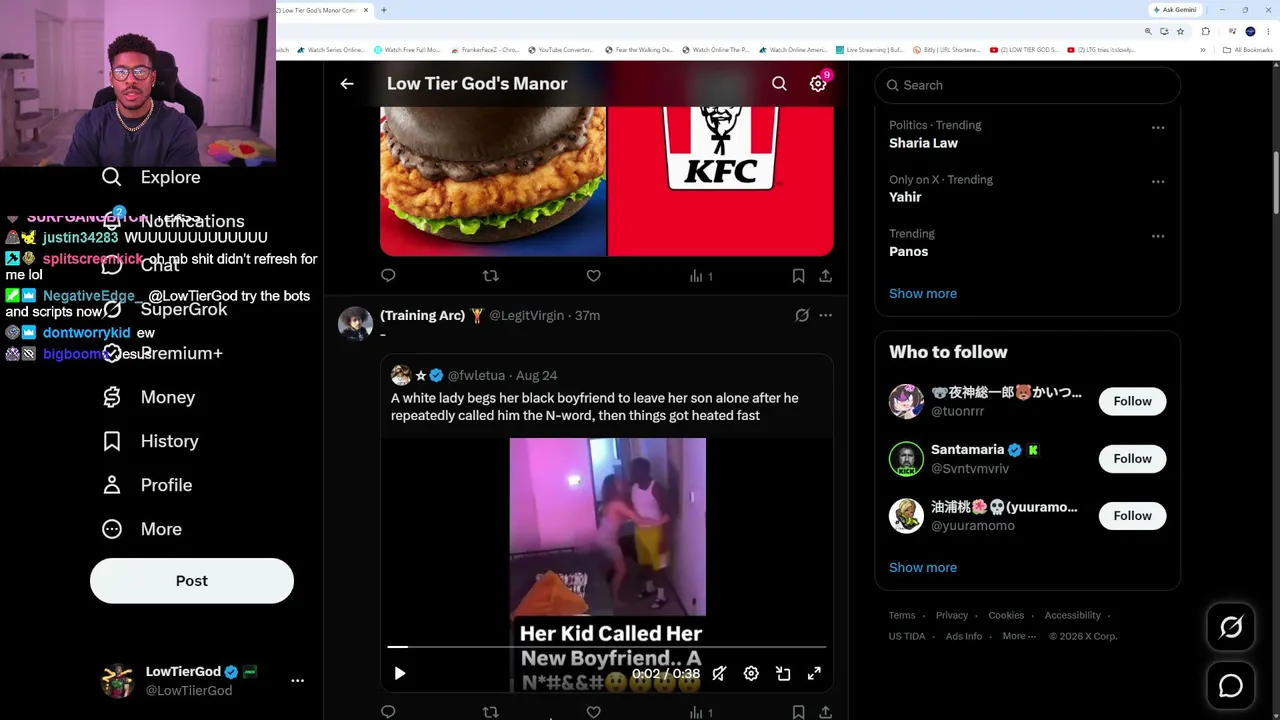
Task: Open options for Panos trend
Action: coord(1158,236)
